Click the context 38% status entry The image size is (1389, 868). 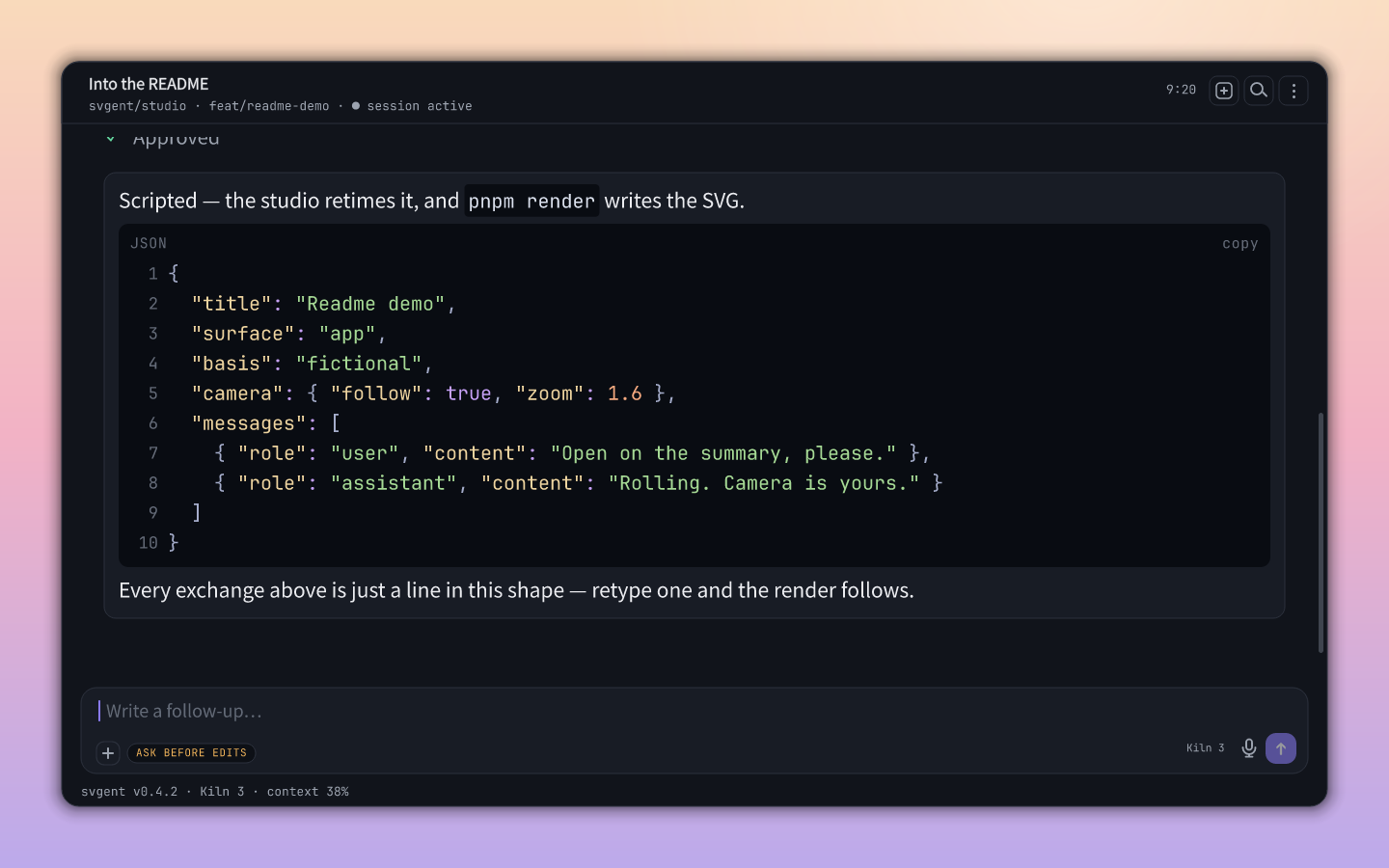[x=308, y=792]
